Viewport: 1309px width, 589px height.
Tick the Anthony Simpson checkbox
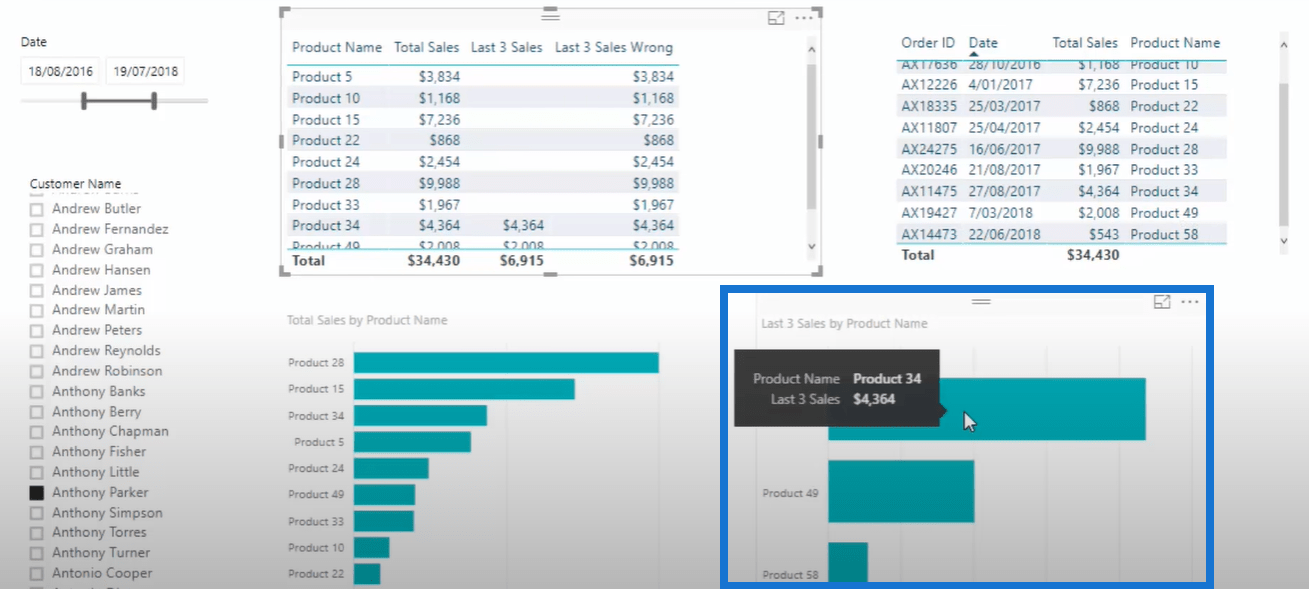(37, 513)
